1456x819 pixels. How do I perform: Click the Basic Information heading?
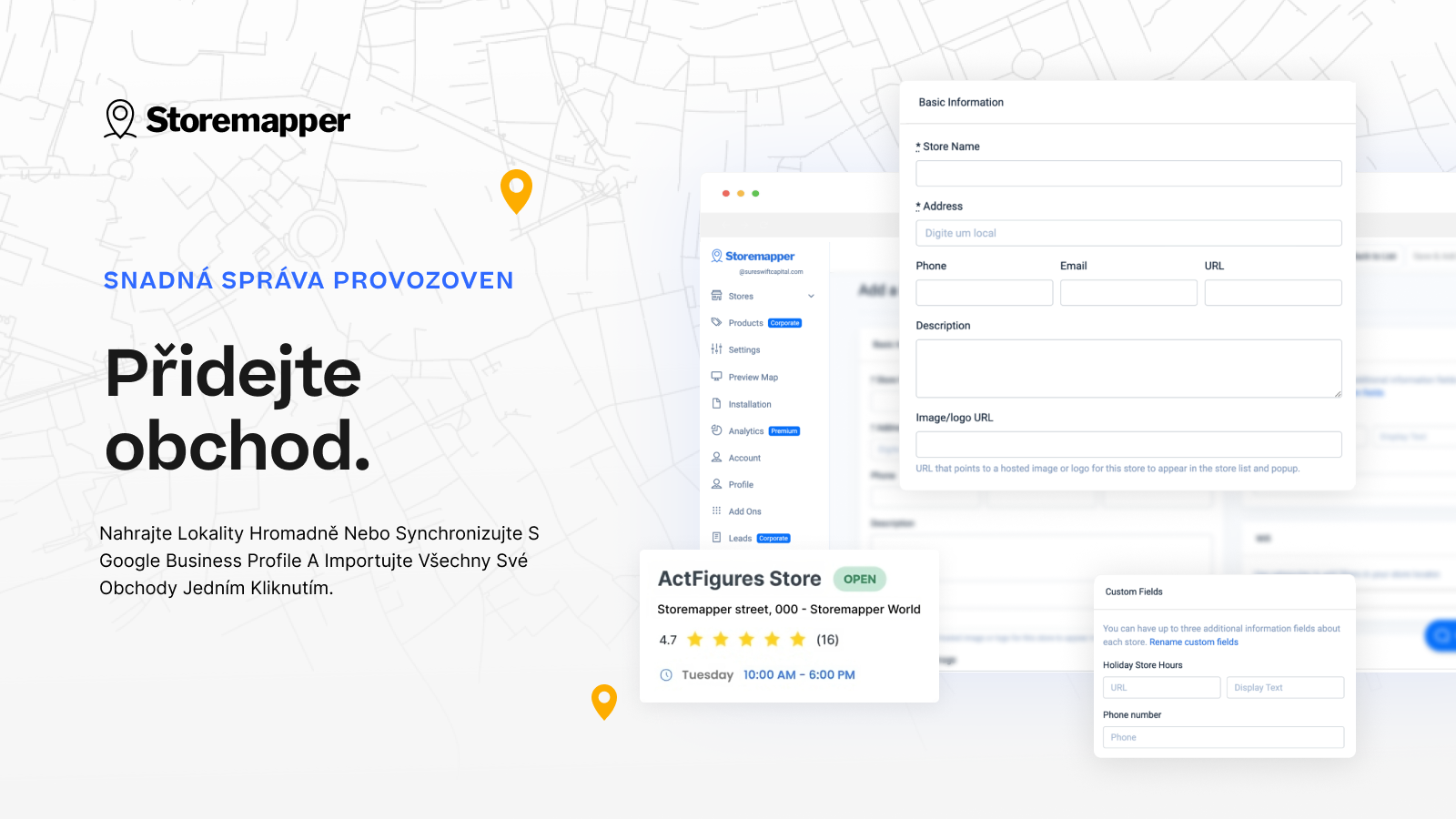point(961,103)
